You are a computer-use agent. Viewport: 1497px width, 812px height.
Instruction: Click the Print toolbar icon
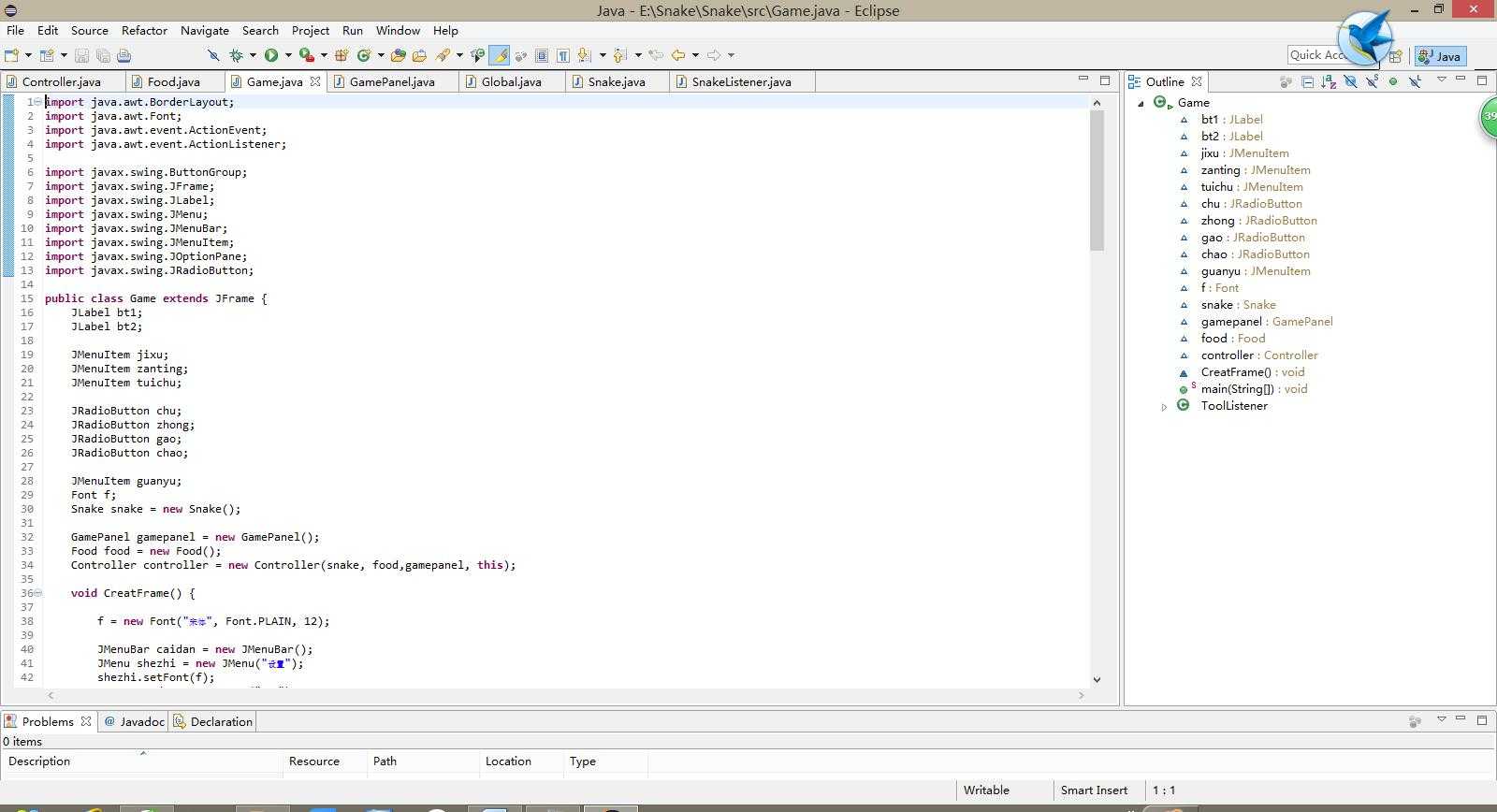coord(124,55)
